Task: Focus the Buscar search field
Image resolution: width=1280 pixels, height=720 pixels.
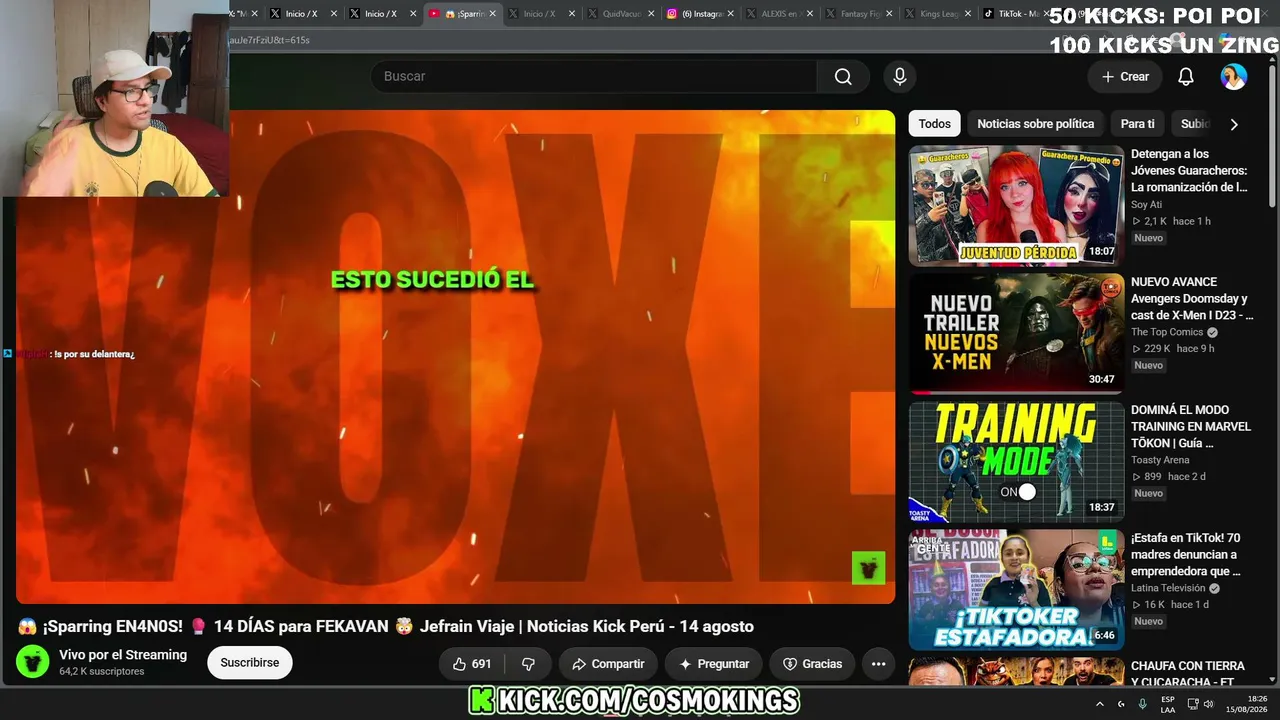Action: [594, 77]
